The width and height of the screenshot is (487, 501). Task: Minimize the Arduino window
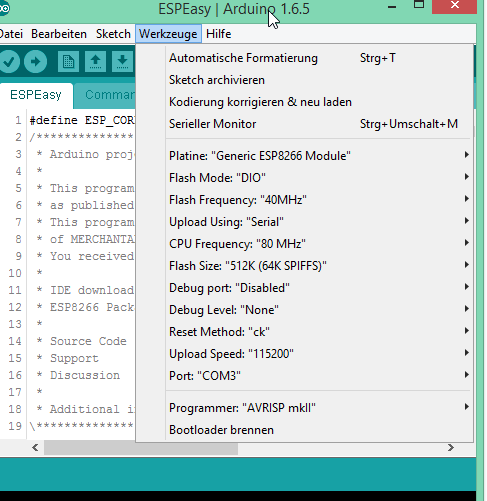(392, 7)
